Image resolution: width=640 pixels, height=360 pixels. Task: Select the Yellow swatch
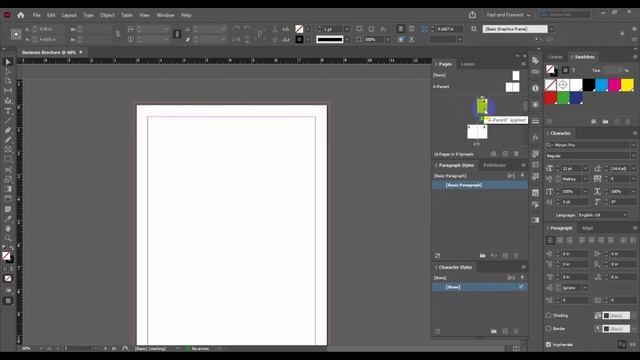(x=627, y=85)
